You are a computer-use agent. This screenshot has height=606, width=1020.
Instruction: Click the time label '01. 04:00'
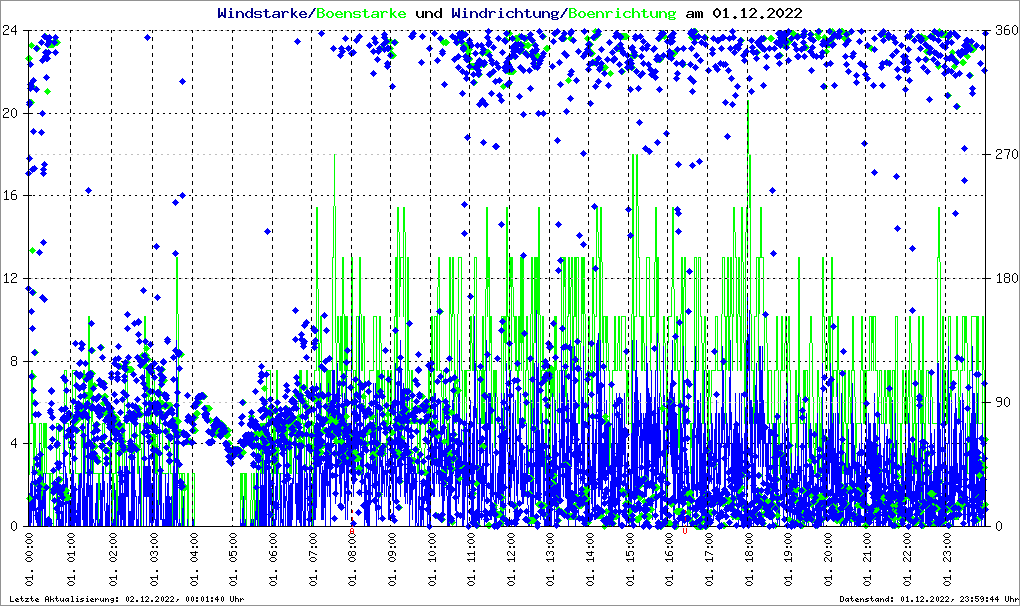(x=194, y=559)
